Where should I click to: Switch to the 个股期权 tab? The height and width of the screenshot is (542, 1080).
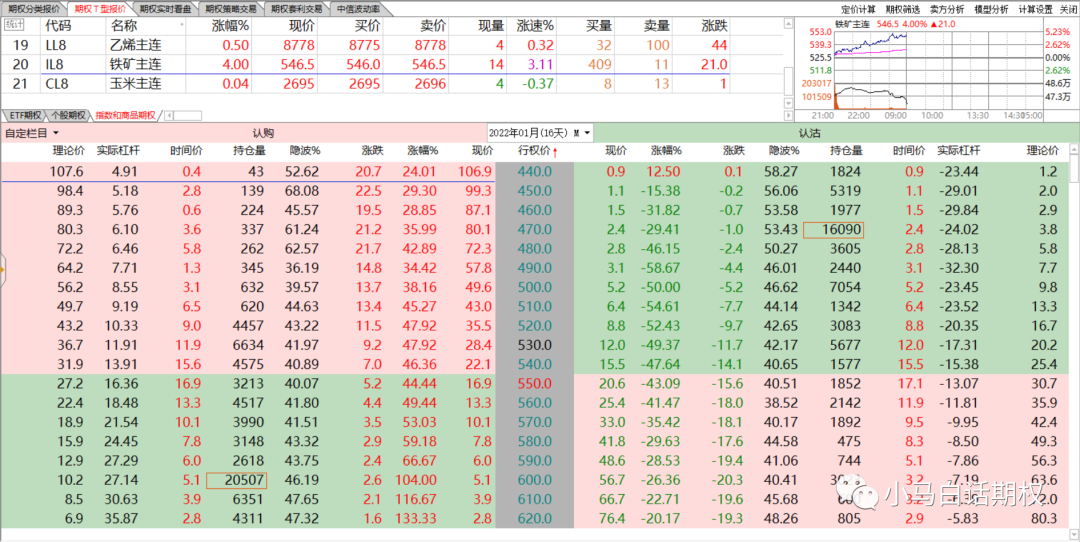click(x=68, y=116)
